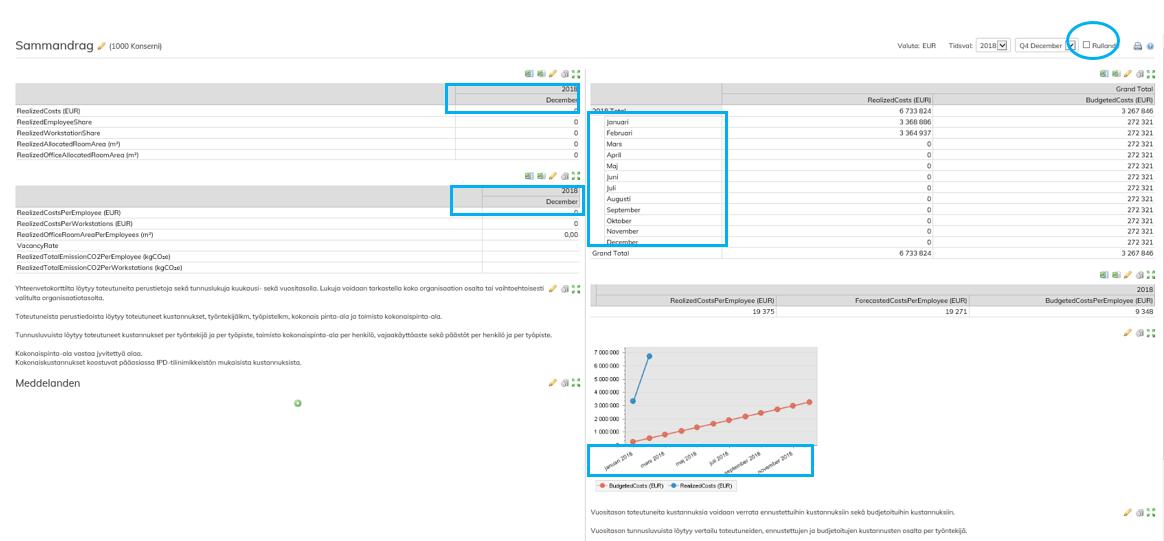Edit the Sammandrag title with the pencil icon
1164x541 pixels.
coord(101,46)
